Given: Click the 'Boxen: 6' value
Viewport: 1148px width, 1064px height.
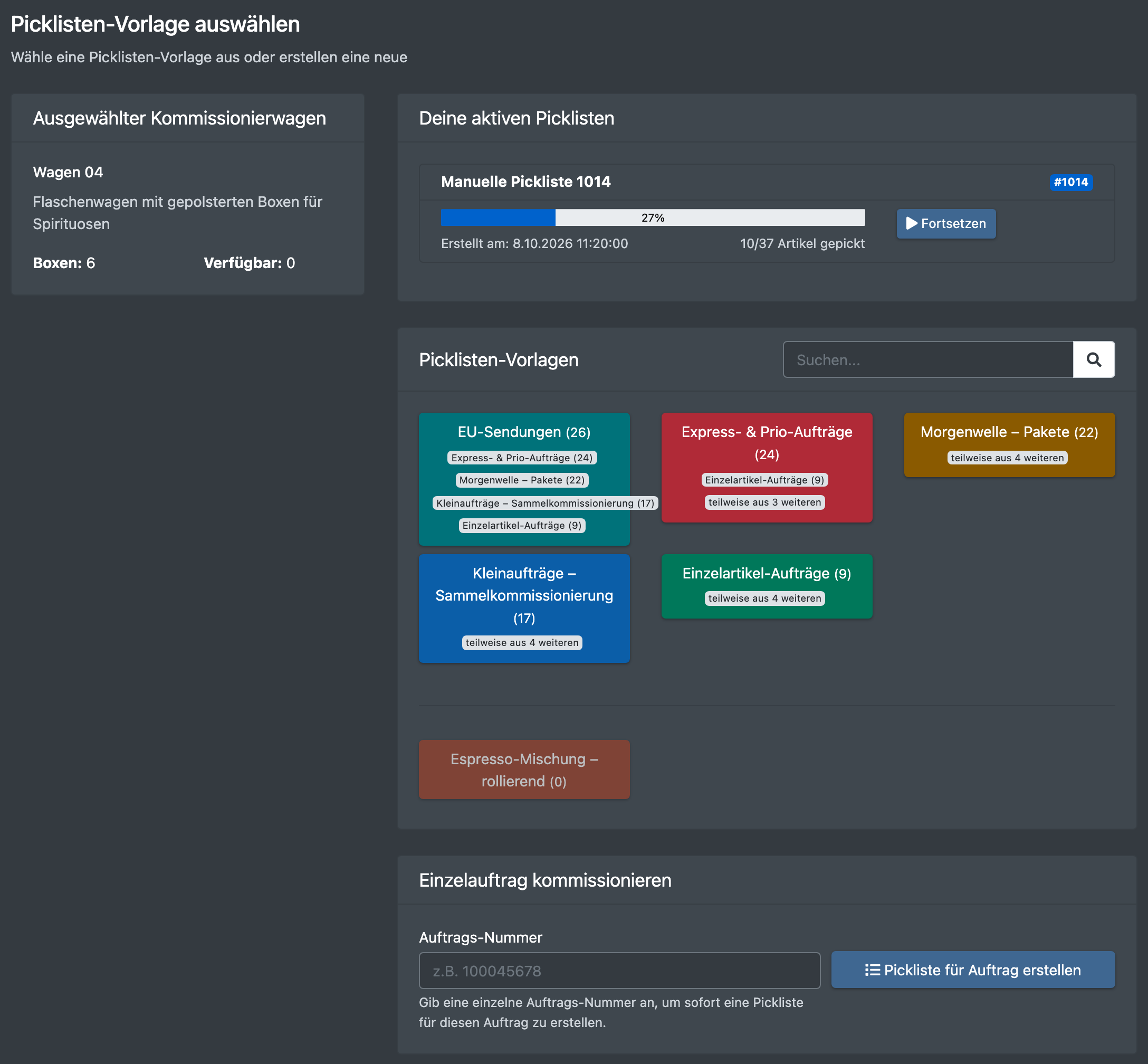Looking at the screenshot, I should 64,263.
